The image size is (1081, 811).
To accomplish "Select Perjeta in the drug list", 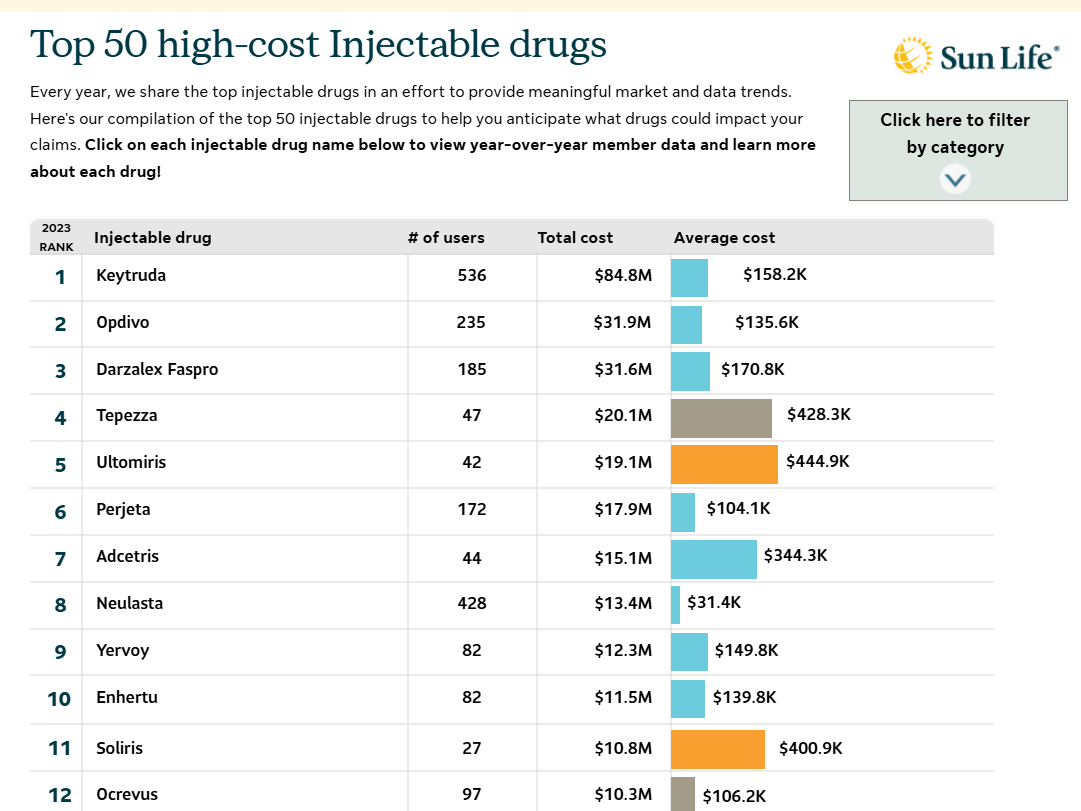I will pos(123,509).
